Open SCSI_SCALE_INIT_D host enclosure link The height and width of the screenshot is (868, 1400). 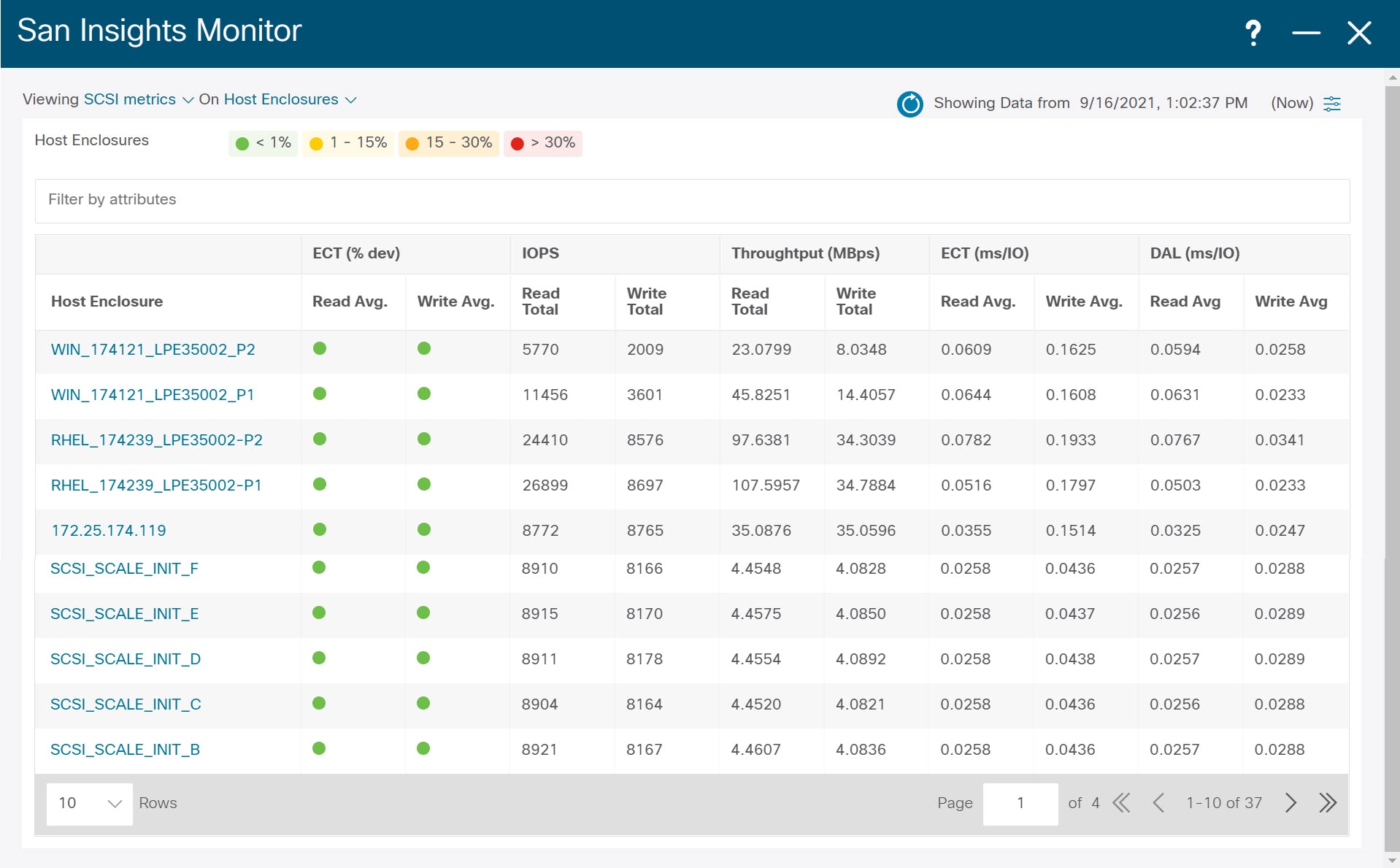pyautogui.click(x=126, y=659)
